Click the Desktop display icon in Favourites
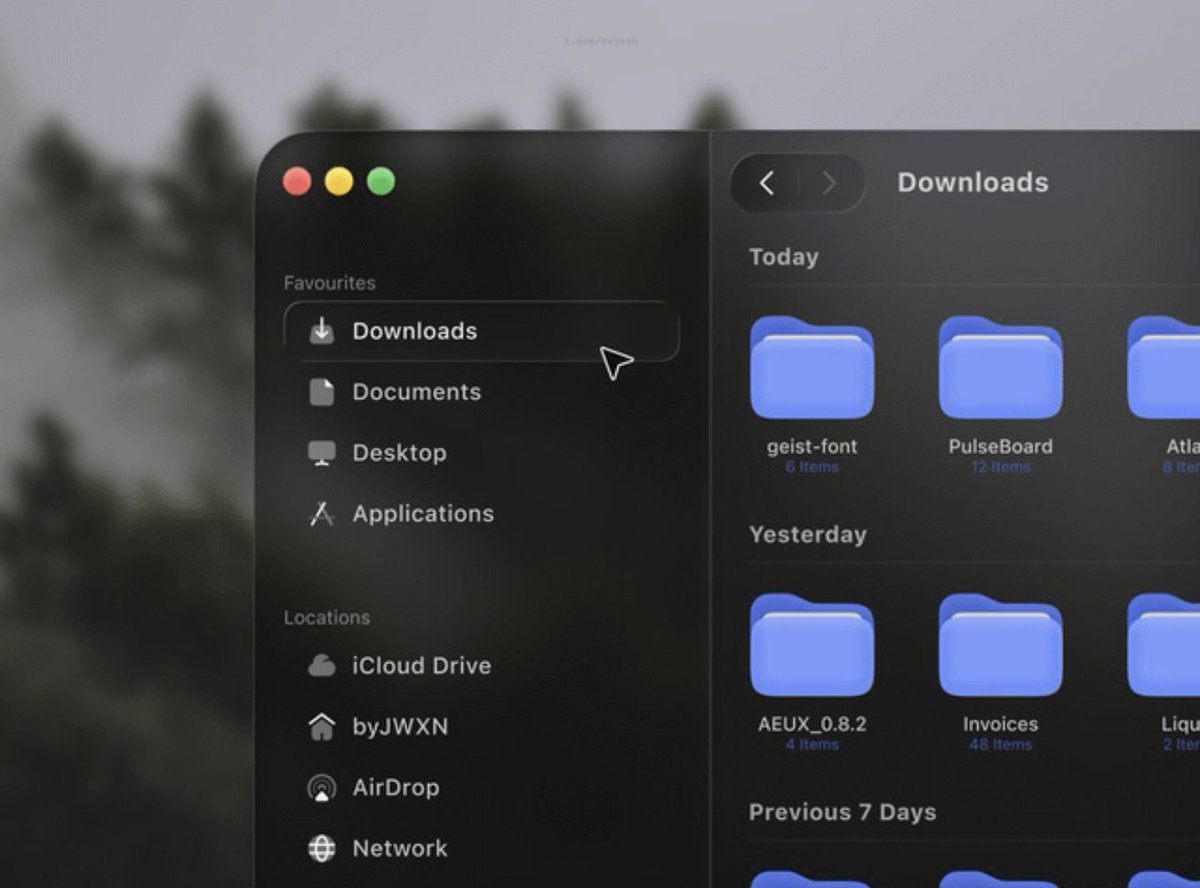The image size is (1200, 888). (x=320, y=452)
